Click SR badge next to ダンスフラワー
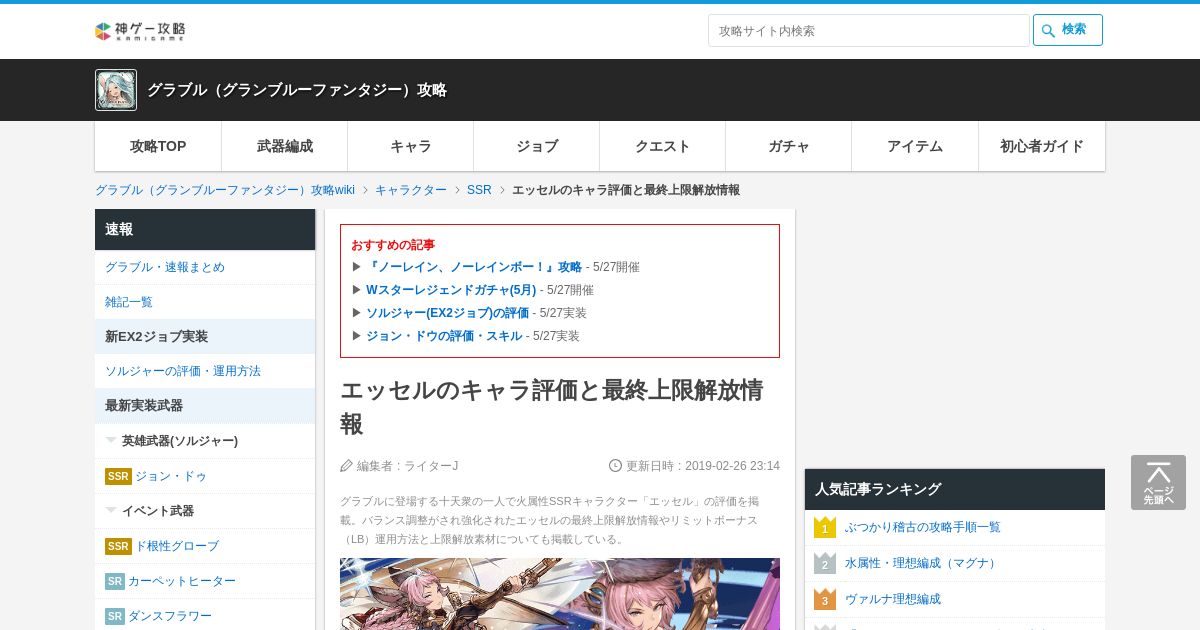This screenshot has width=1200, height=630. pos(115,616)
